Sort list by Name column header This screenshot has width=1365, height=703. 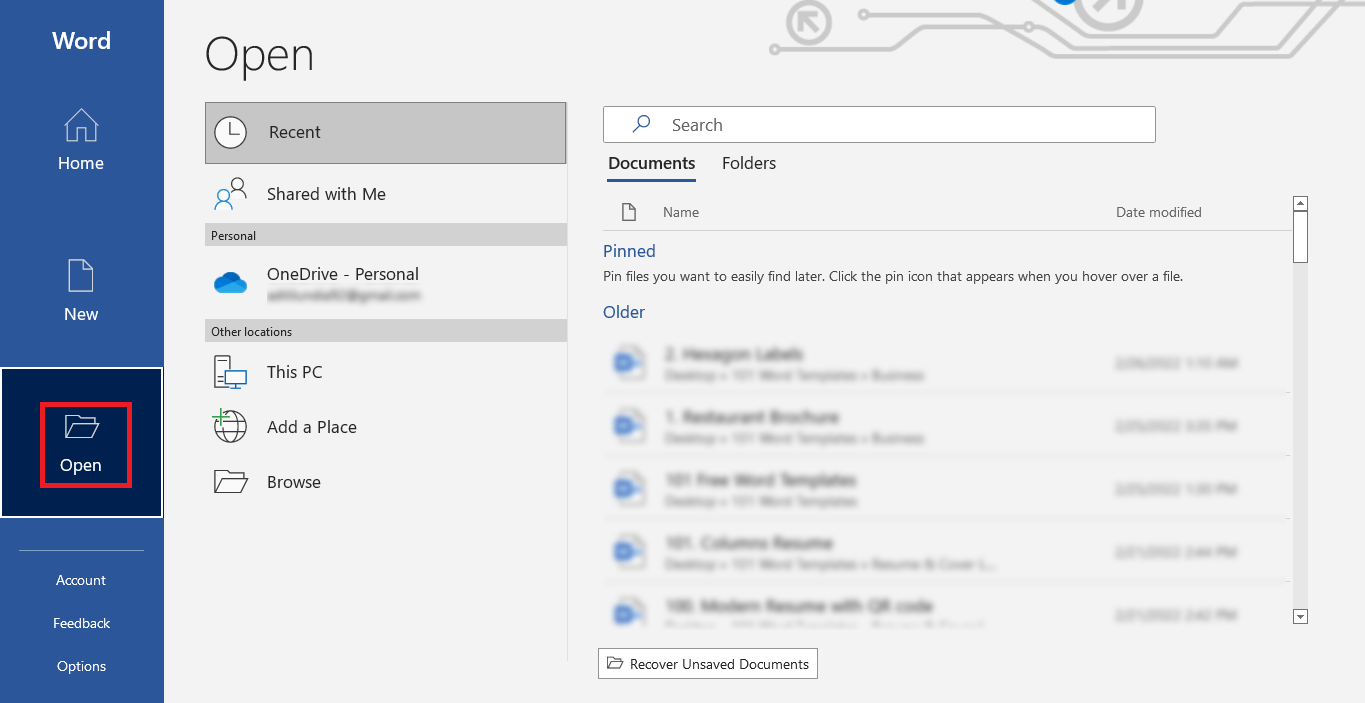point(681,212)
